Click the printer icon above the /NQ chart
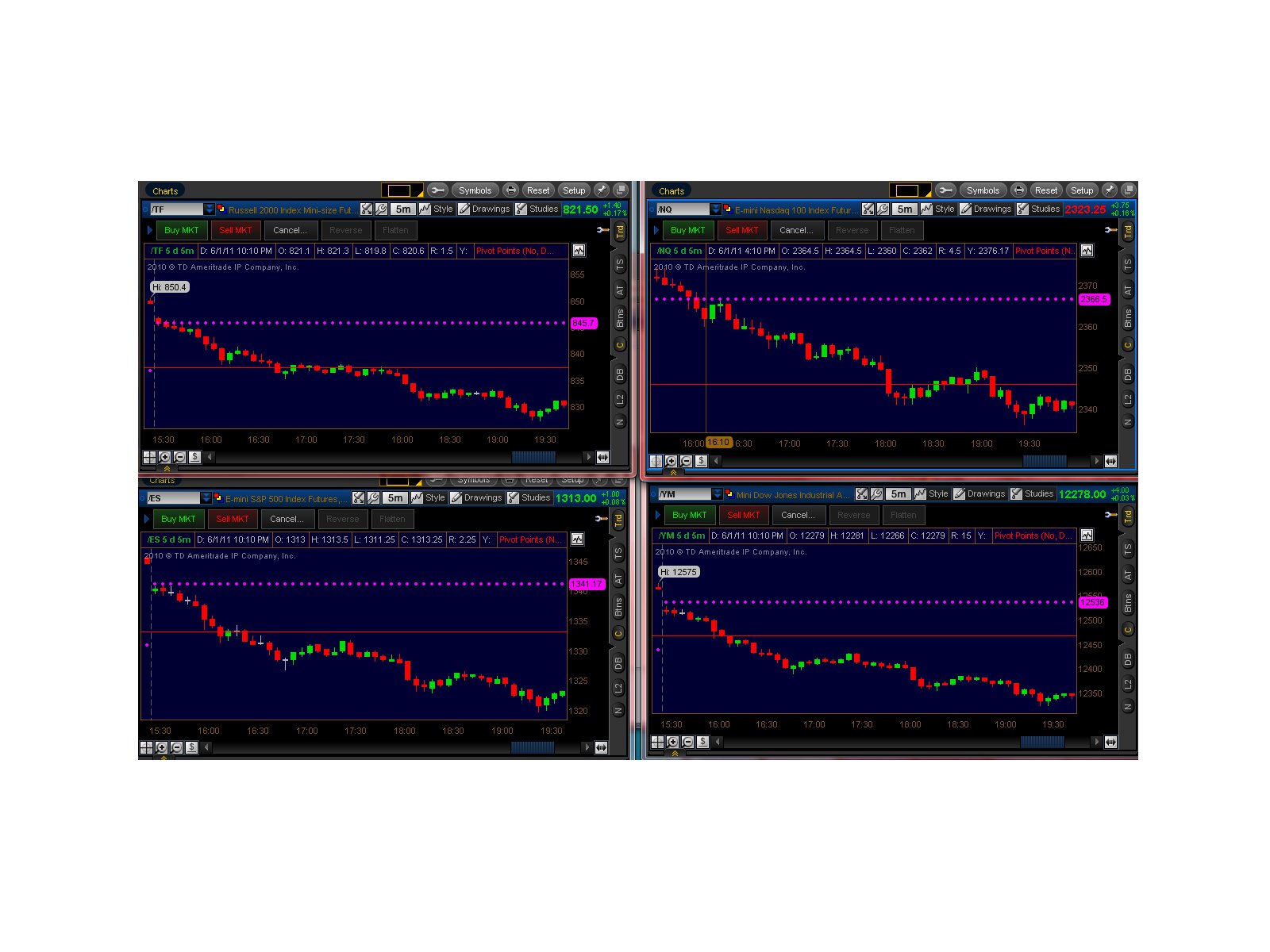The width and height of the screenshot is (1270, 952). click(x=1019, y=190)
